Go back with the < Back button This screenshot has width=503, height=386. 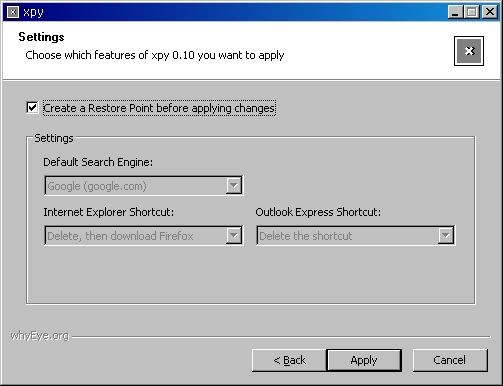[x=289, y=360]
